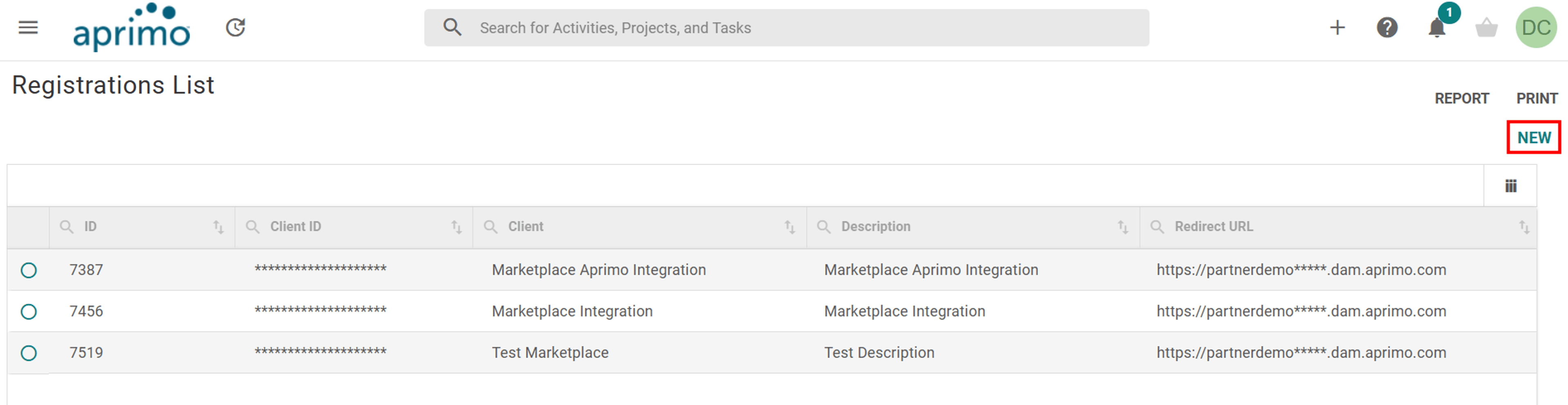Click the Redirect URL column header label
This screenshot has width=1568, height=405.
(x=1214, y=227)
